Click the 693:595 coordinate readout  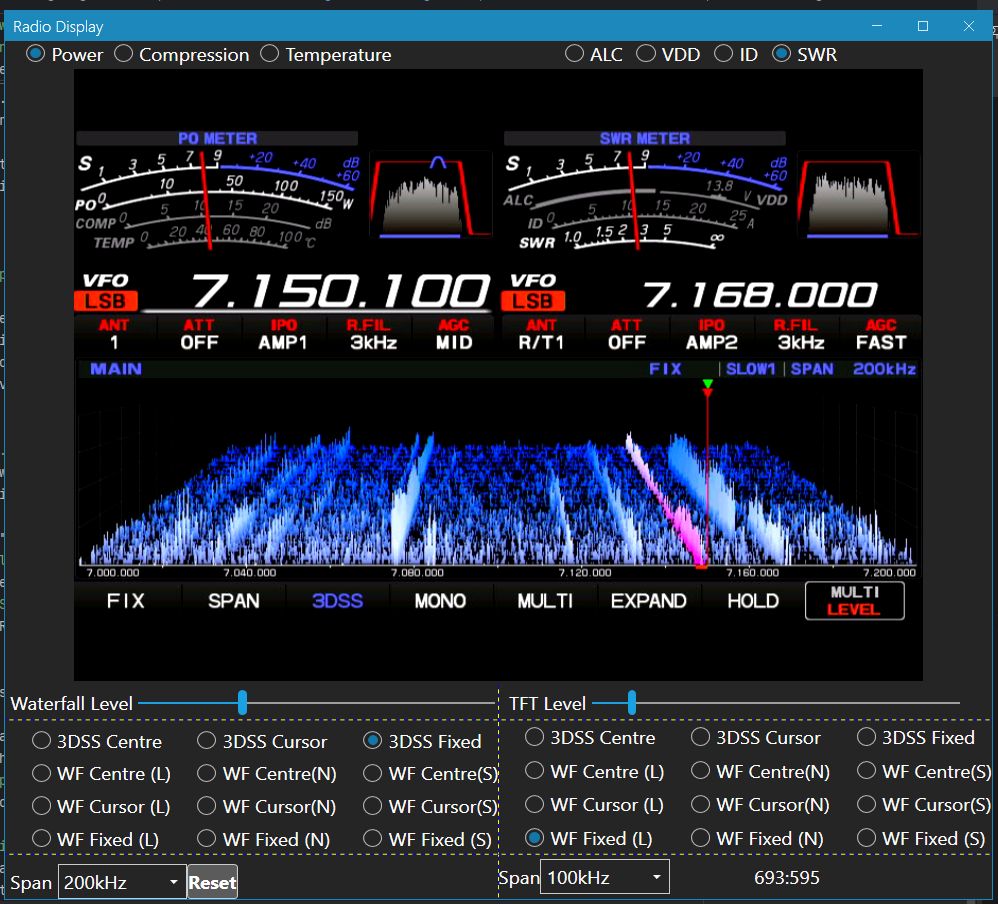point(787,878)
